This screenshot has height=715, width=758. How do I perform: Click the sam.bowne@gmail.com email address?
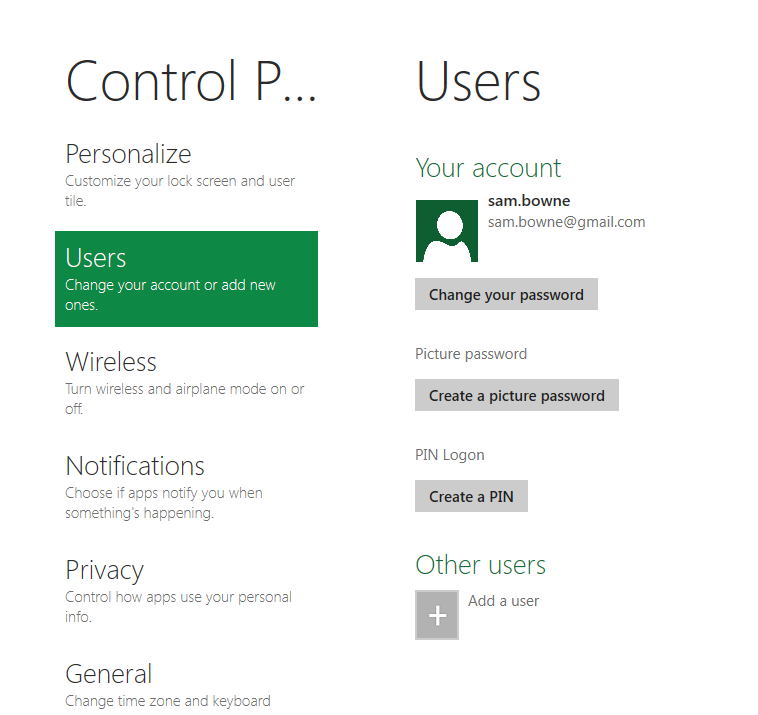pyautogui.click(x=566, y=222)
